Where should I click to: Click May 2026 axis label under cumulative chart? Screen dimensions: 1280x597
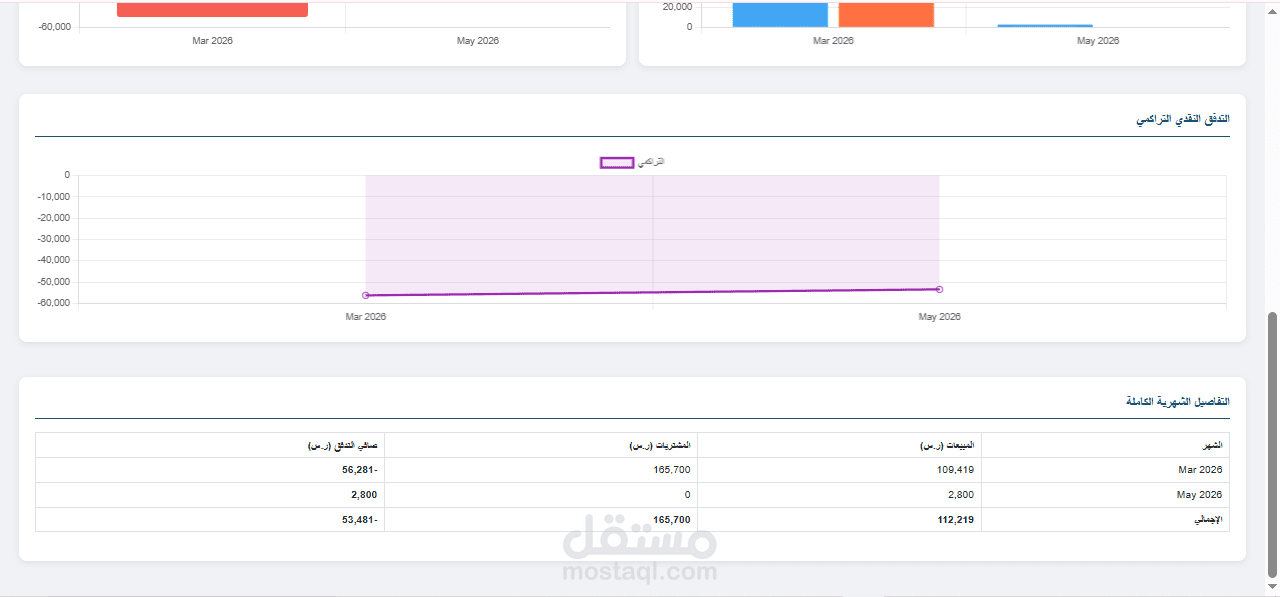(x=939, y=317)
